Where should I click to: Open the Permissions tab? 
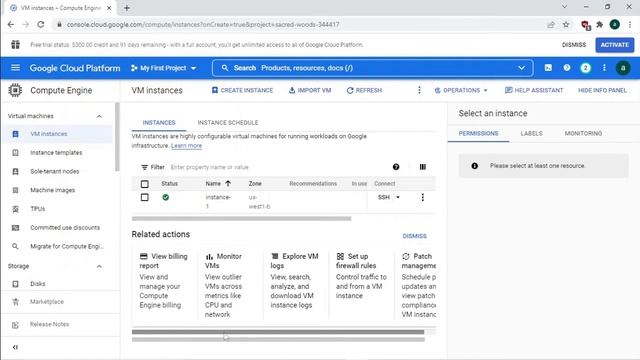tap(478, 133)
